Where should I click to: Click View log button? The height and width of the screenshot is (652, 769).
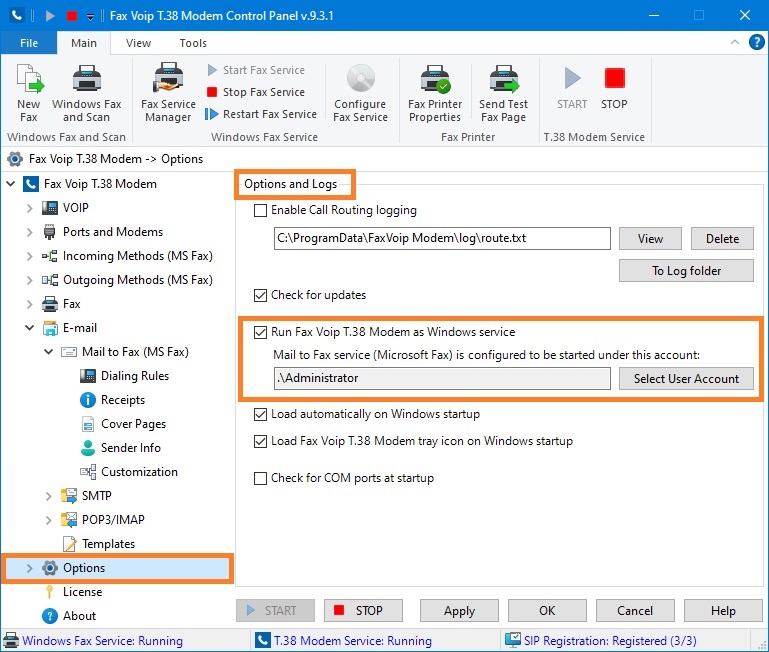pyautogui.click(x=650, y=239)
